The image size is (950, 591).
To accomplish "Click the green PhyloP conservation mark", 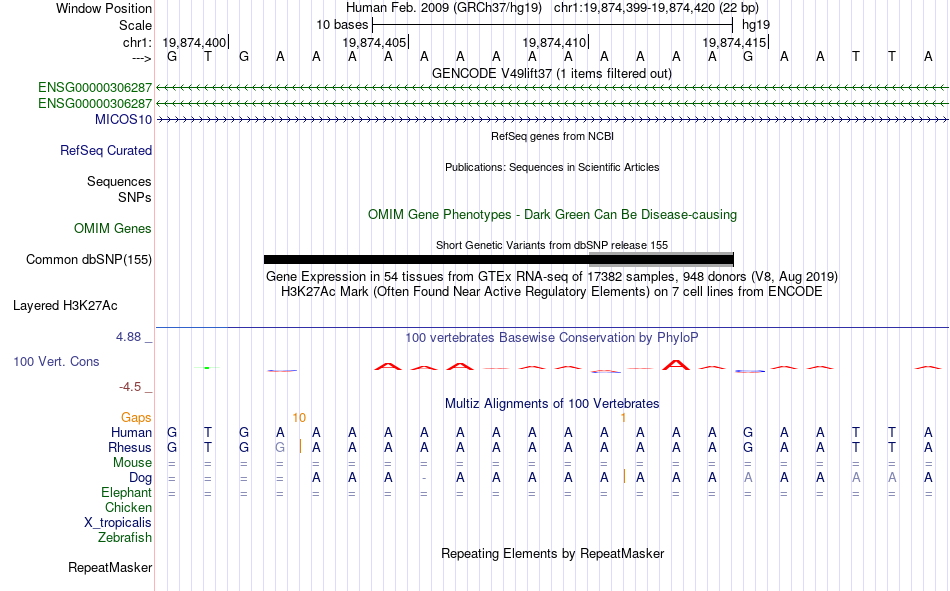I will click(x=207, y=368).
